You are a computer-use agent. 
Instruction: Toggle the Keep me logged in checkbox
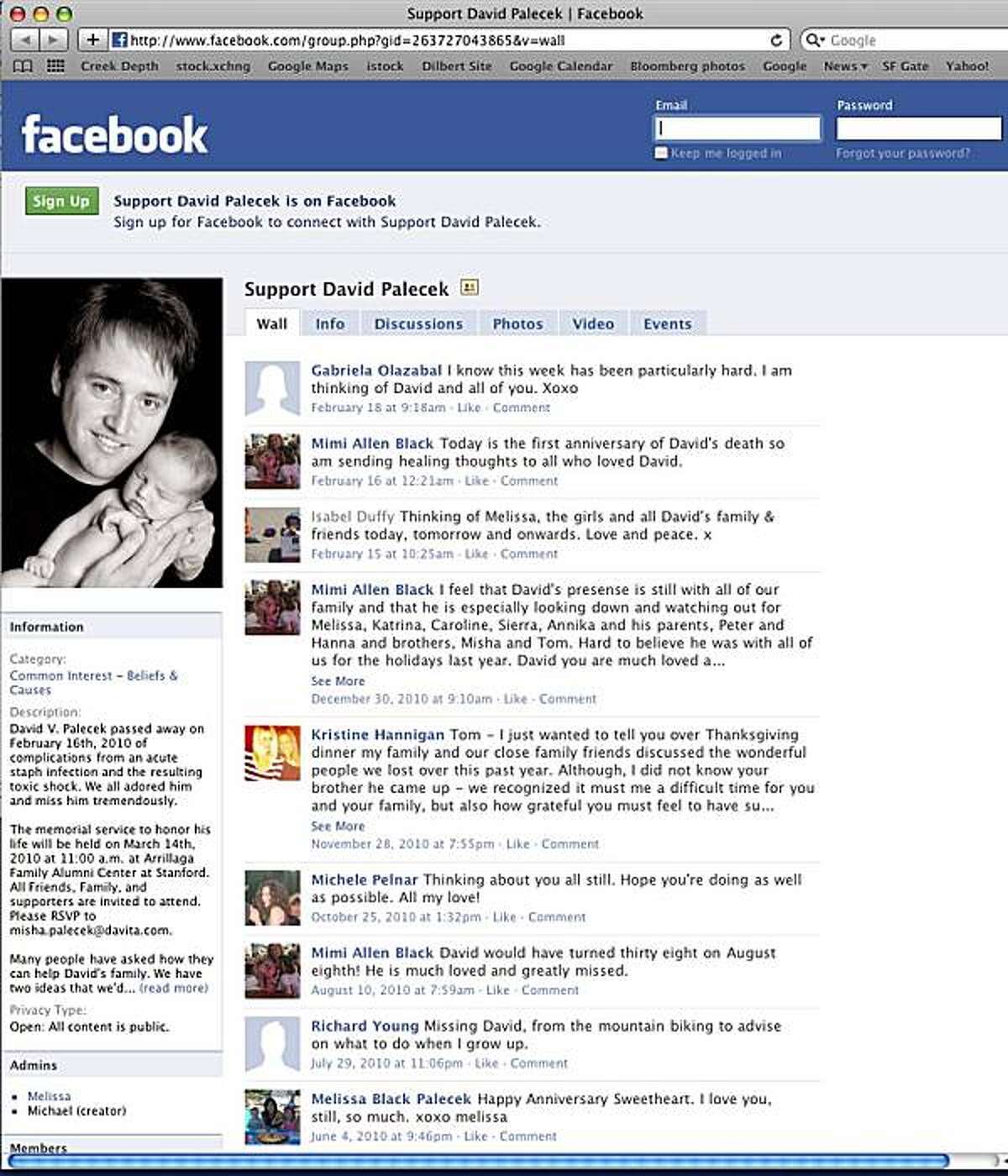point(661,153)
